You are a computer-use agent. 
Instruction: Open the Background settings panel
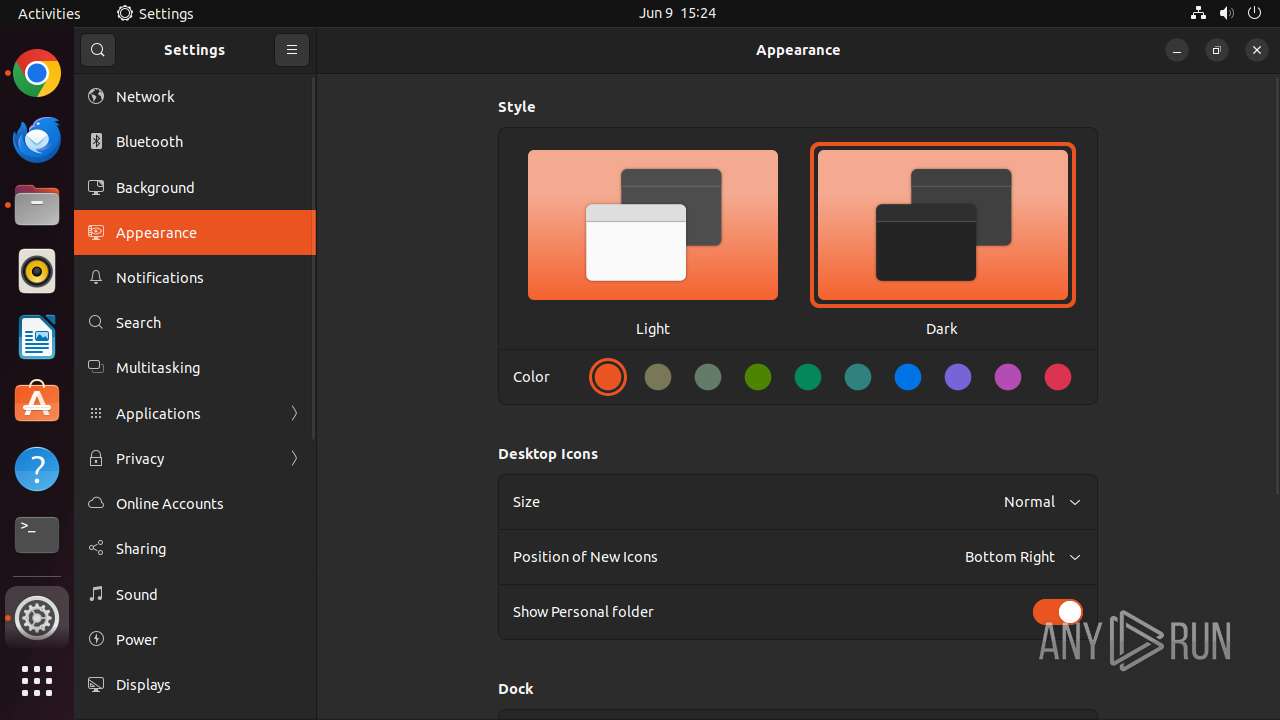coord(195,187)
